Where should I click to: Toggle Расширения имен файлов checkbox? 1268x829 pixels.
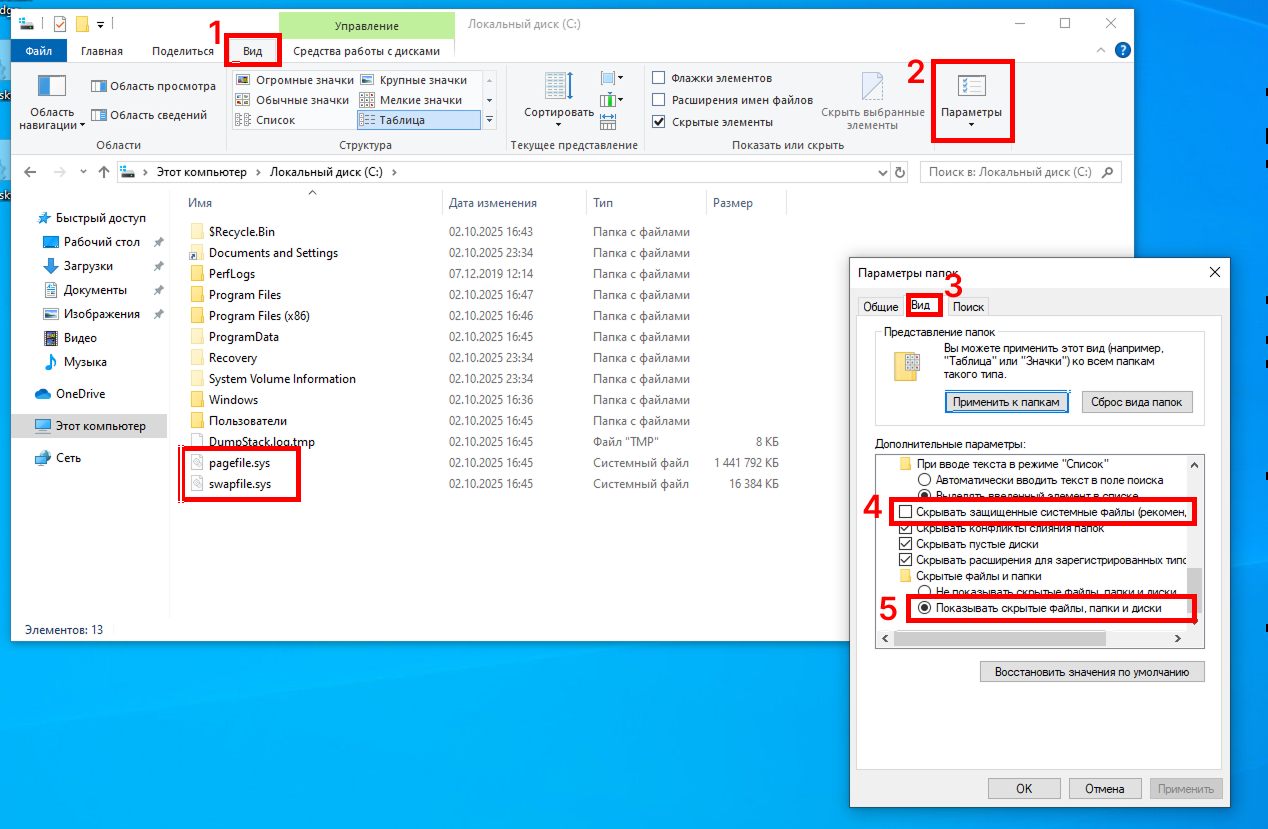659,100
